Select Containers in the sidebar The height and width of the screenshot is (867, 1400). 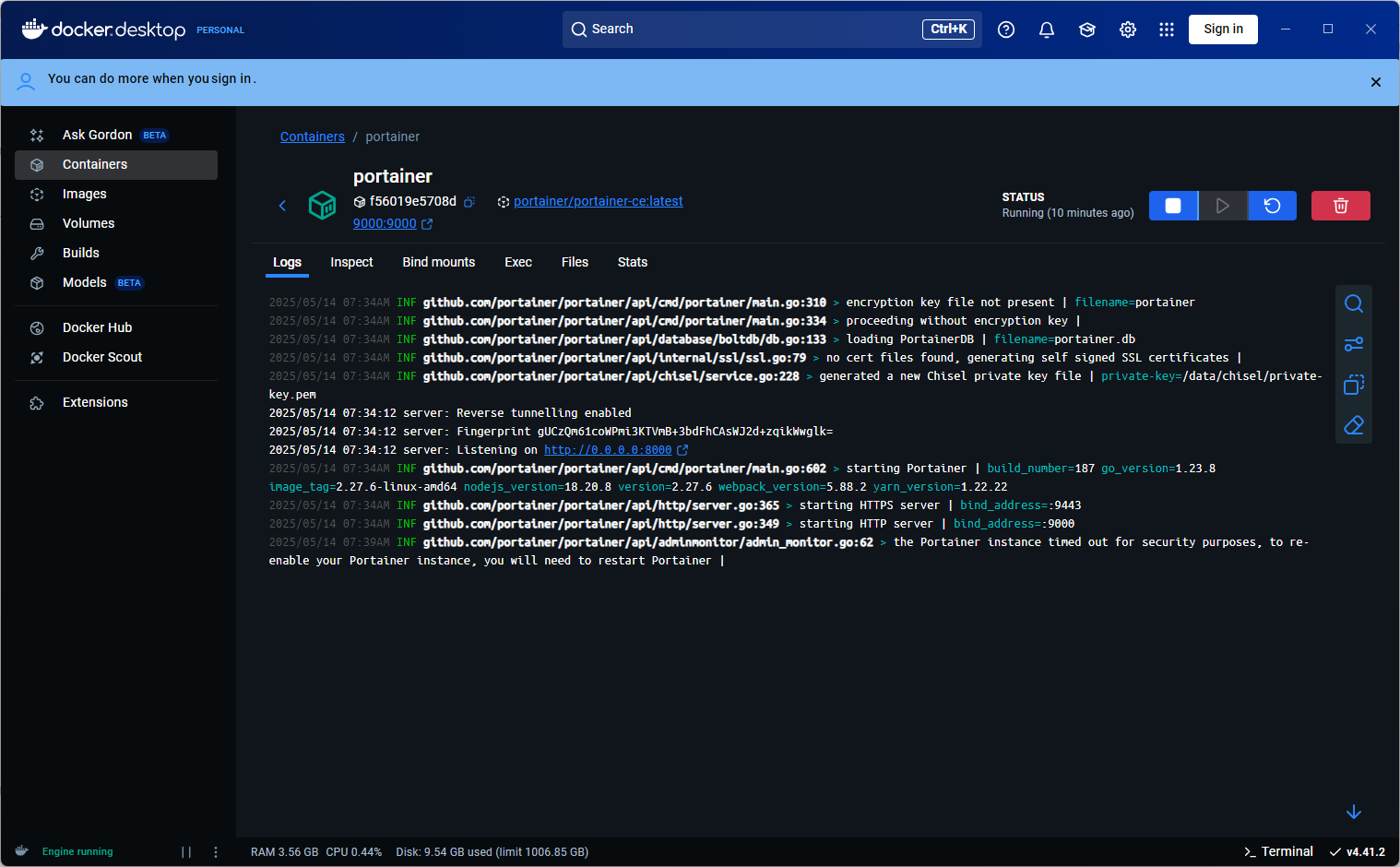click(x=116, y=164)
